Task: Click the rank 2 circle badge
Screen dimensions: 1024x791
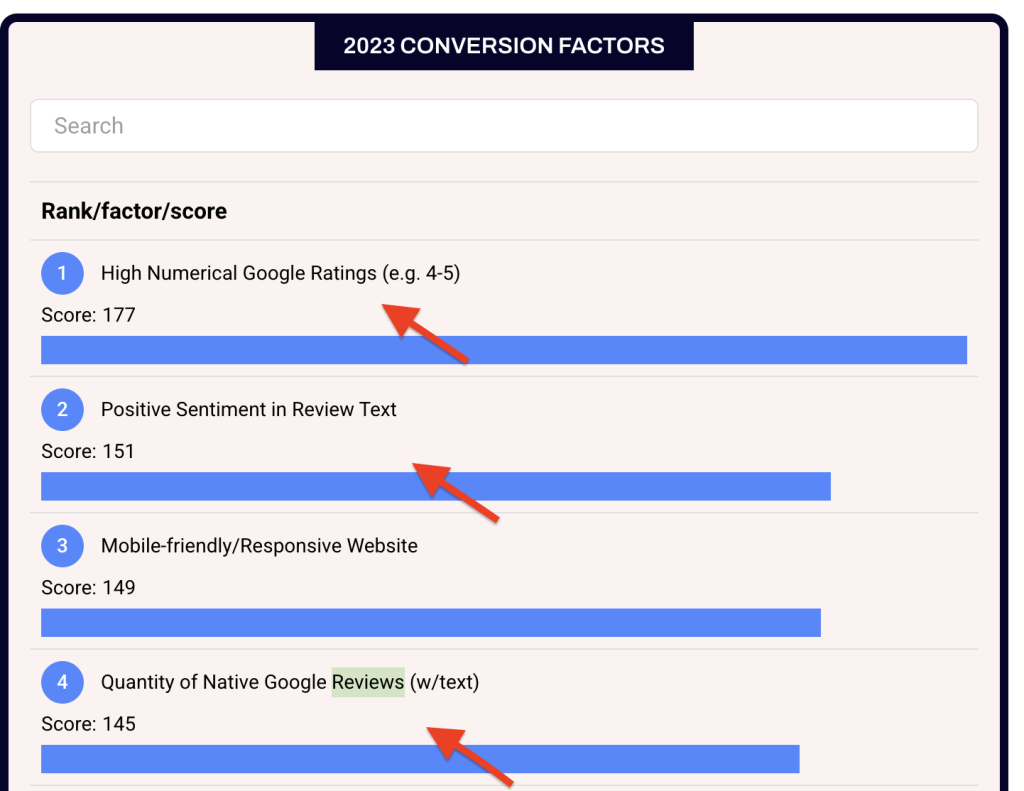Action: (x=62, y=409)
